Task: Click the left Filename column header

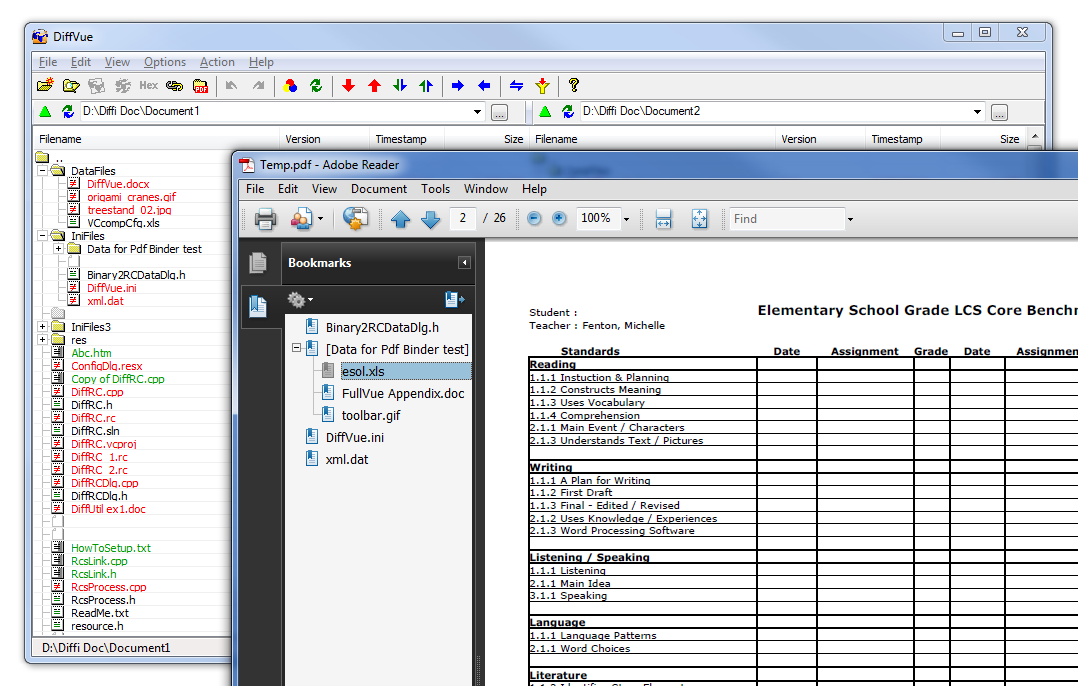Action: (156, 139)
